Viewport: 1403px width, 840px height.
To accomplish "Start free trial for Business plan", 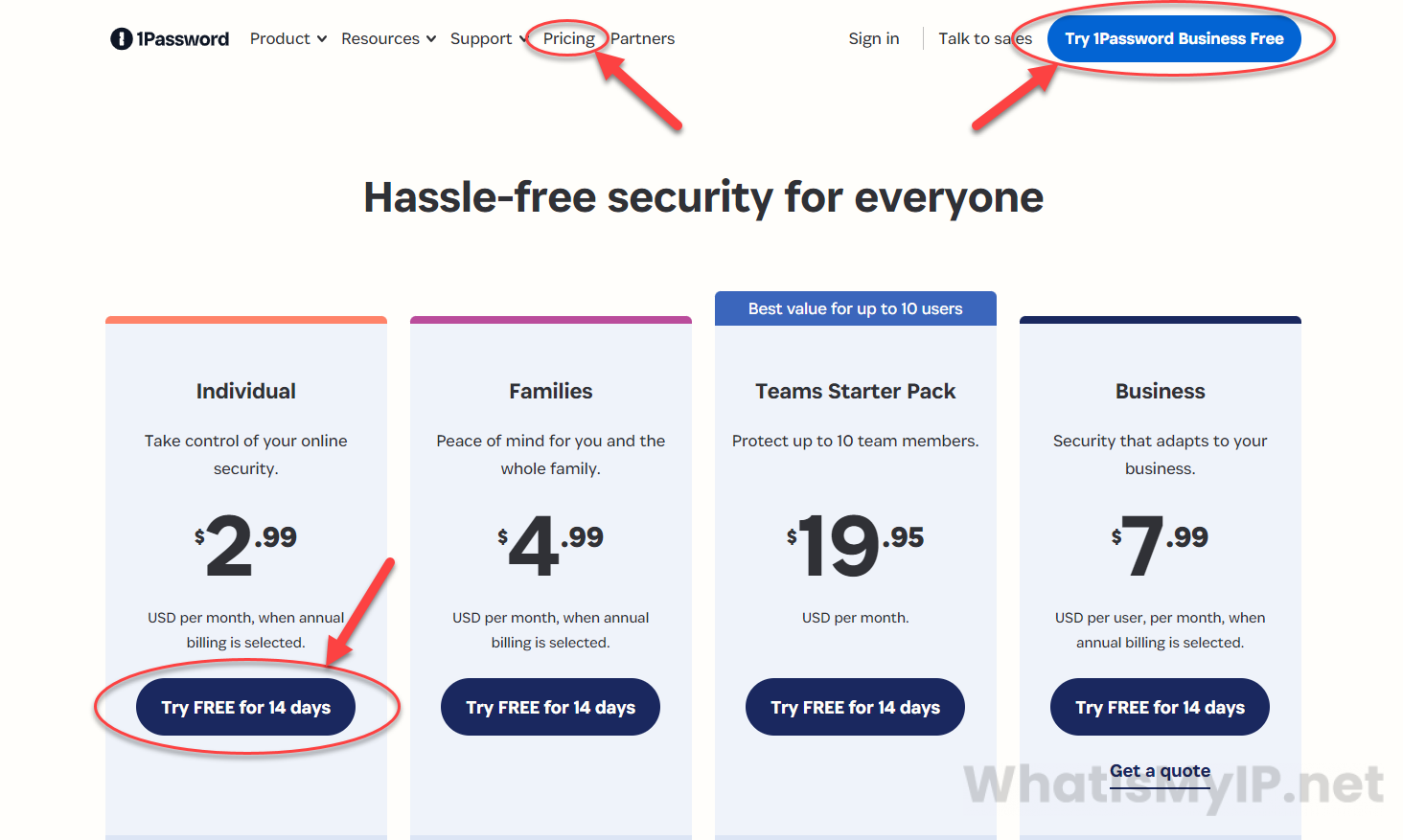I will [1160, 707].
